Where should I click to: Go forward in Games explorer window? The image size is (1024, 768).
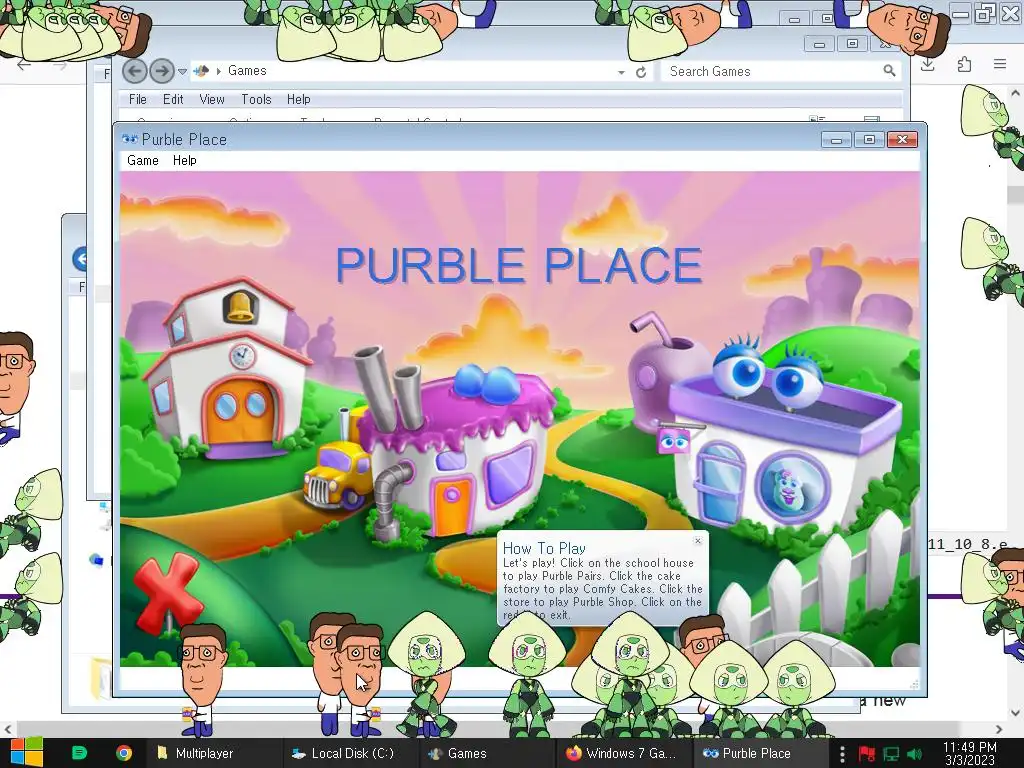click(161, 71)
